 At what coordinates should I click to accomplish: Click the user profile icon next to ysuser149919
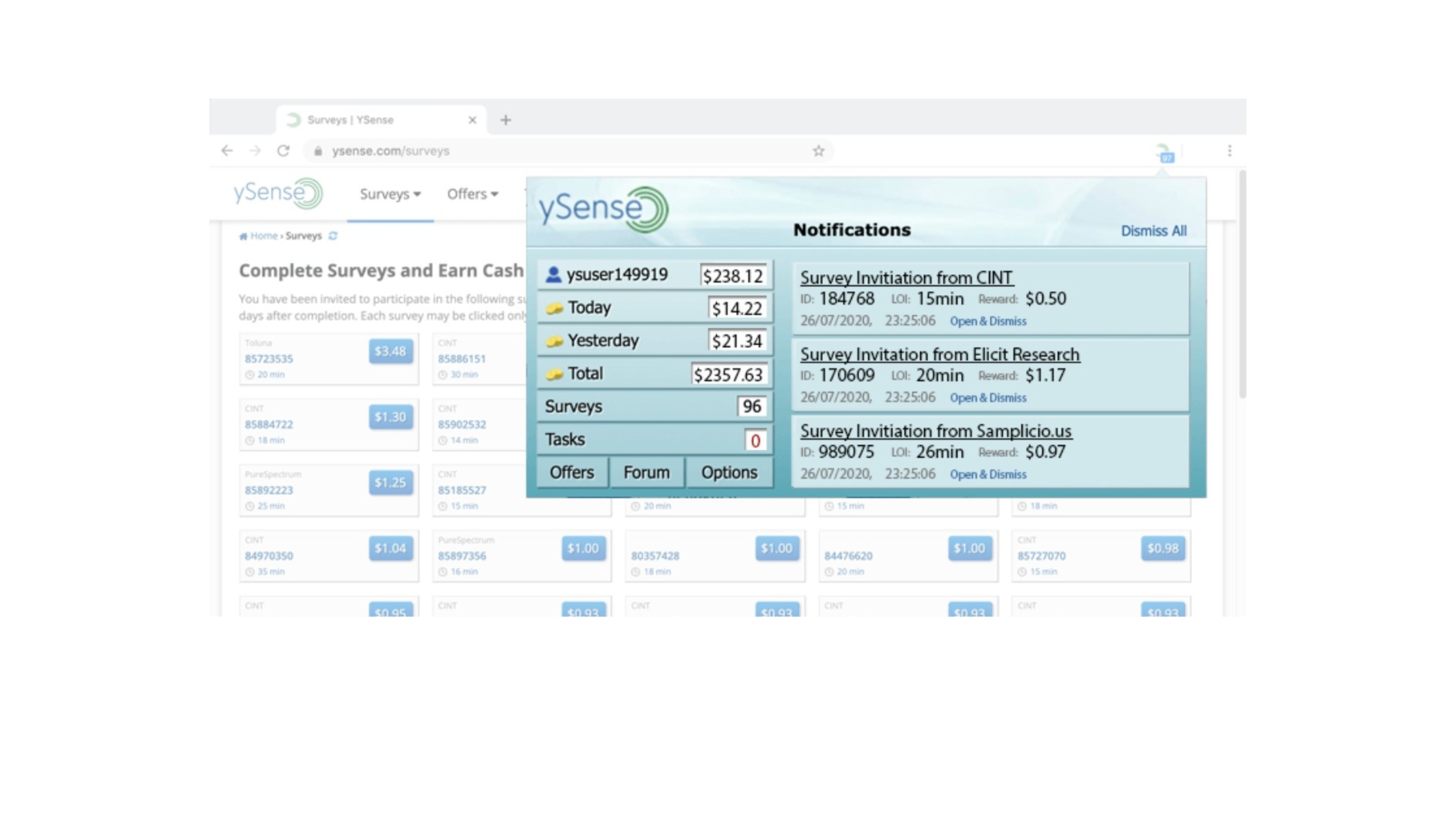pos(552,274)
